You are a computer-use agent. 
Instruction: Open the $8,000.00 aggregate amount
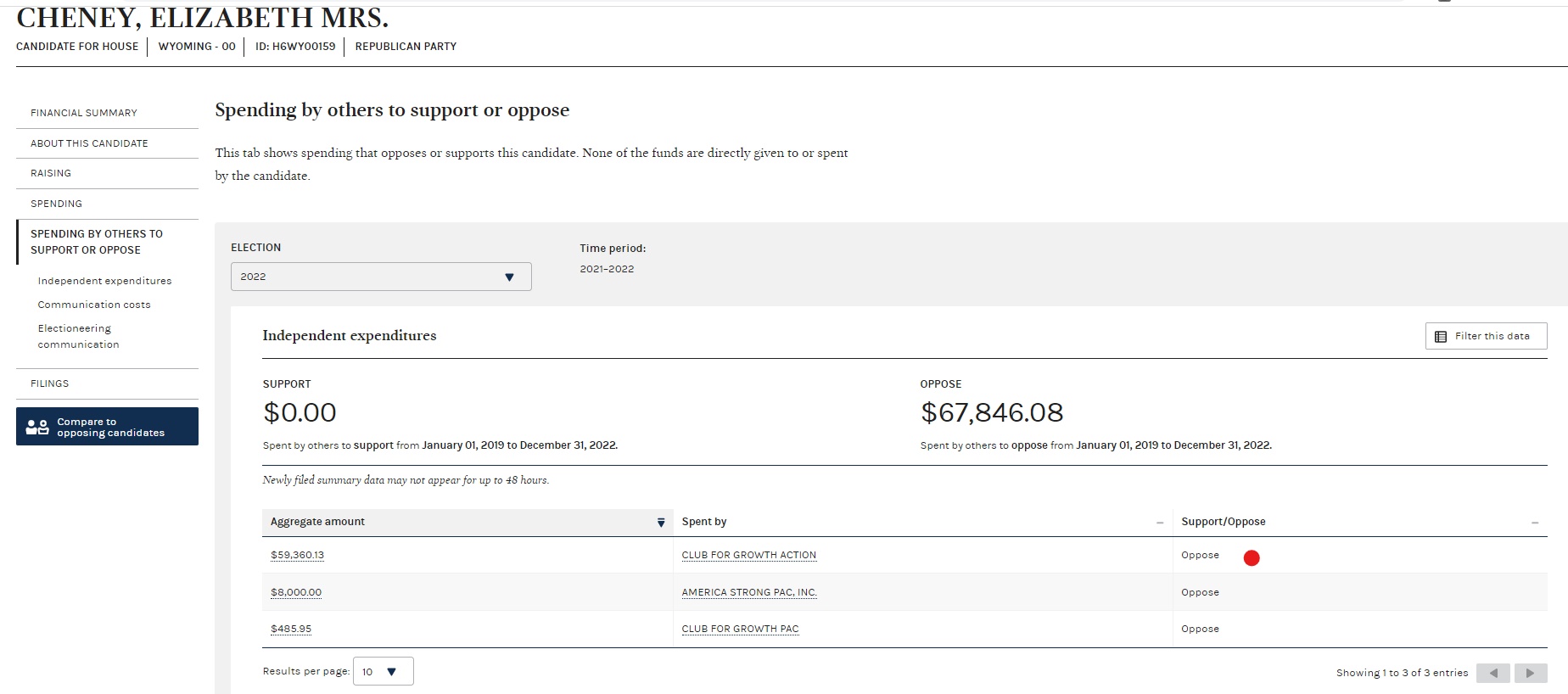click(x=296, y=592)
